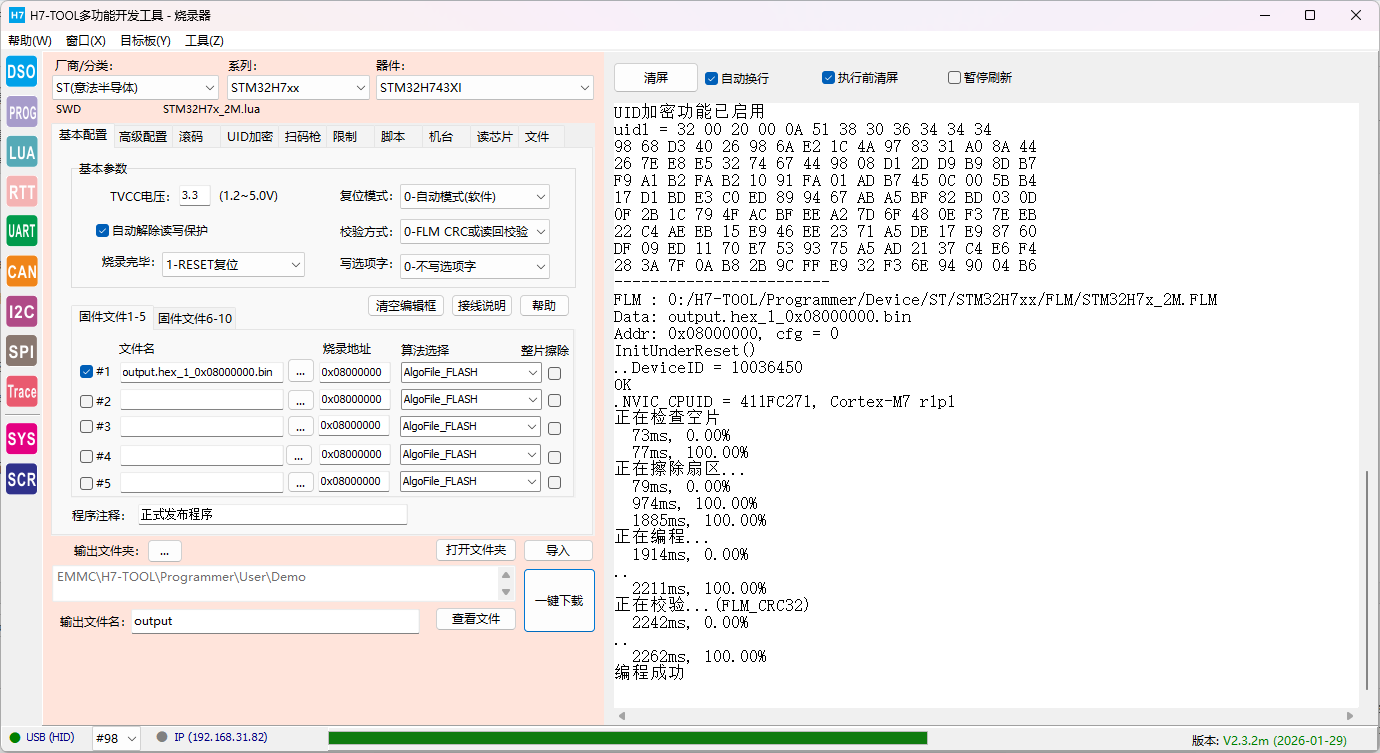Open the 工具(Z) menu
1380x753 pixels.
click(205, 41)
